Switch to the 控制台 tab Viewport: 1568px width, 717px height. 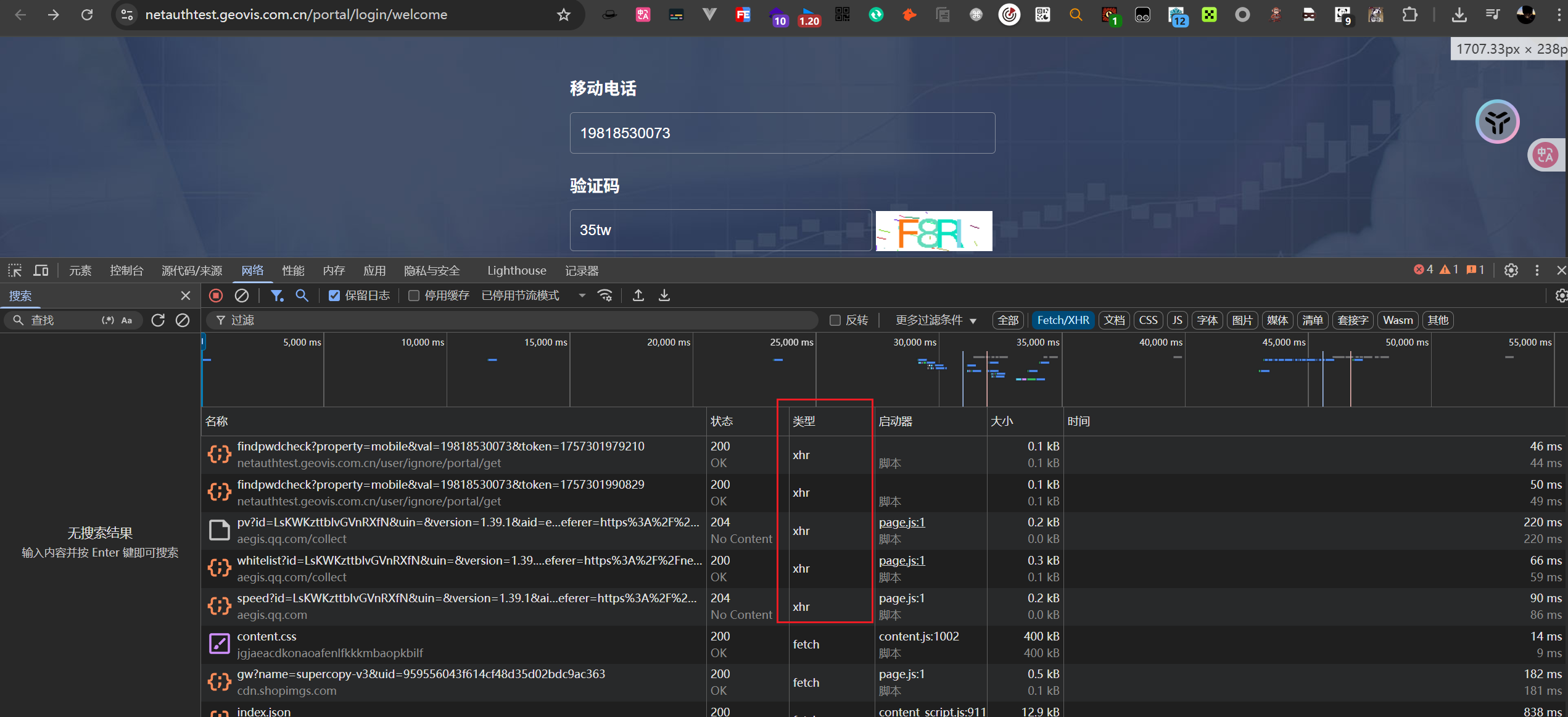[x=126, y=270]
